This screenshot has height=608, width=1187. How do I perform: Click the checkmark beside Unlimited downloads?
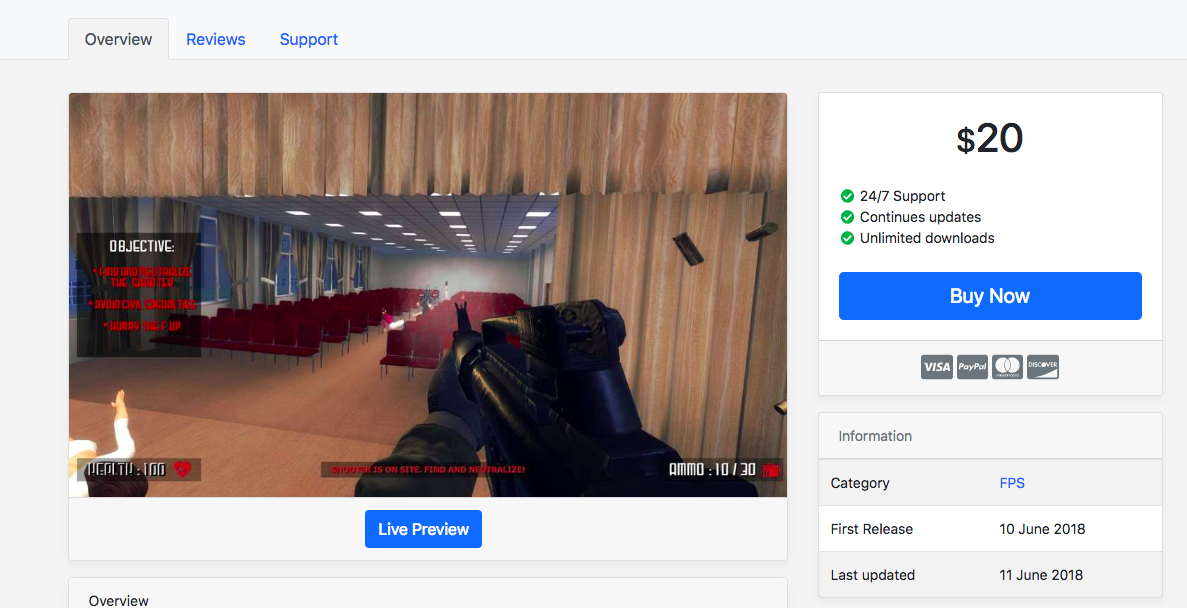click(x=847, y=238)
